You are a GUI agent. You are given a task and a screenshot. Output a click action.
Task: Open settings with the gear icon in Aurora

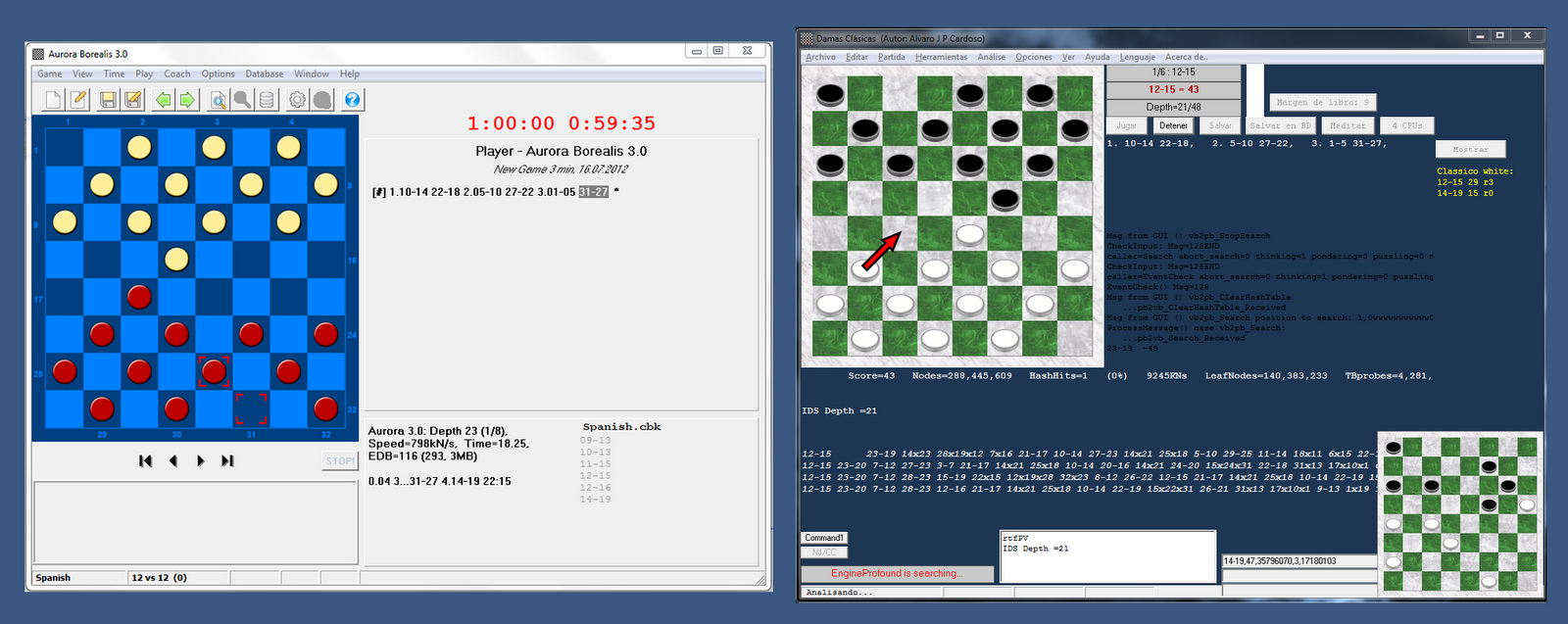[x=297, y=99]
